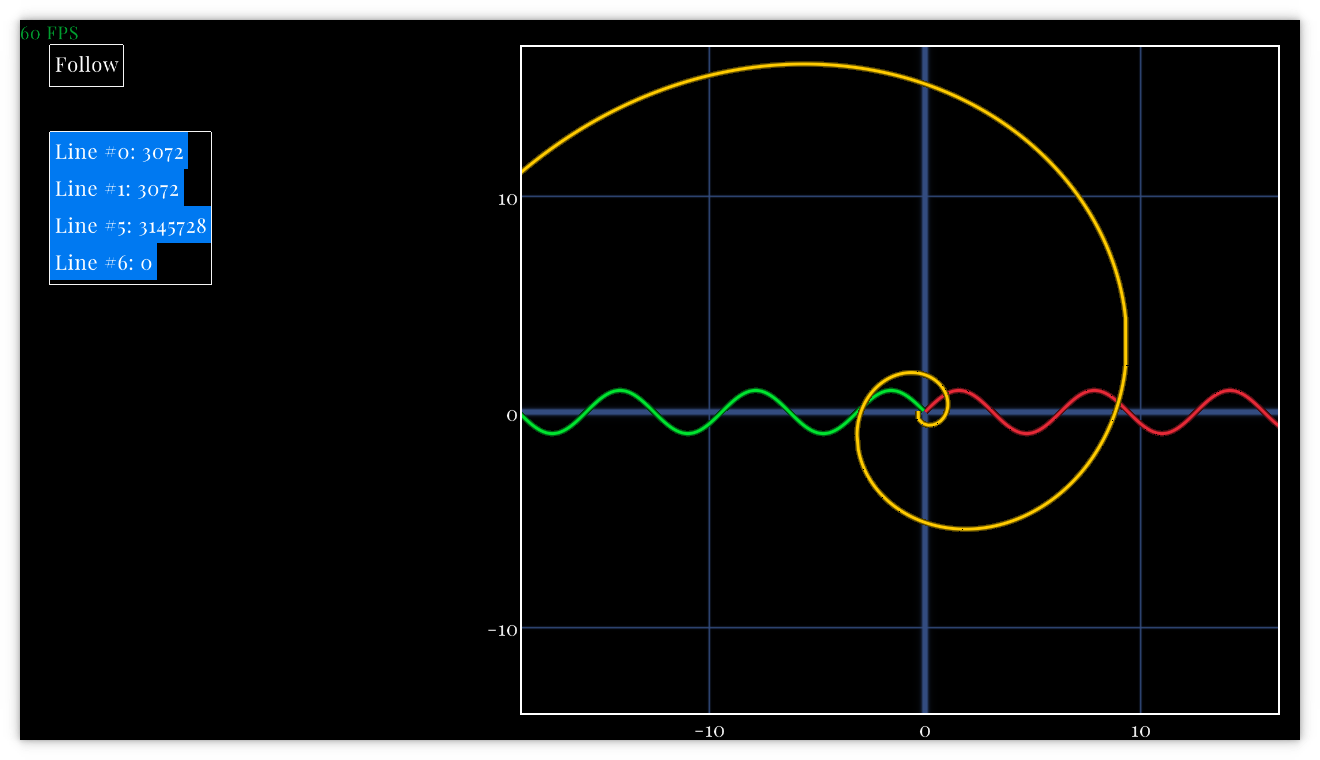
Task: Toggle the Line #5: 3145728 entry
Action: click(130, 226)
